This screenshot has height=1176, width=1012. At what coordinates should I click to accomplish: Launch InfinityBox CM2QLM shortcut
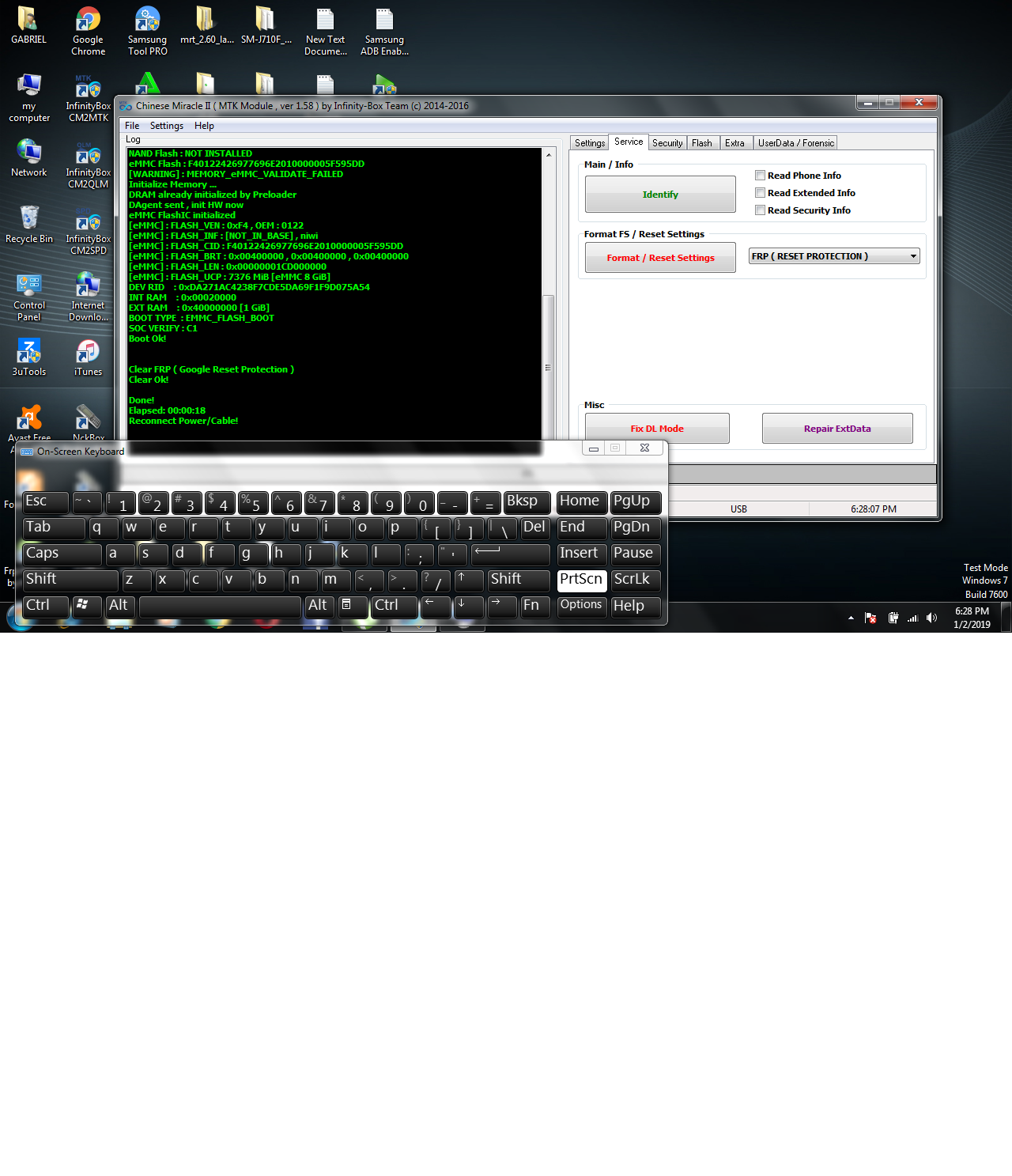(x=88, y=164)
